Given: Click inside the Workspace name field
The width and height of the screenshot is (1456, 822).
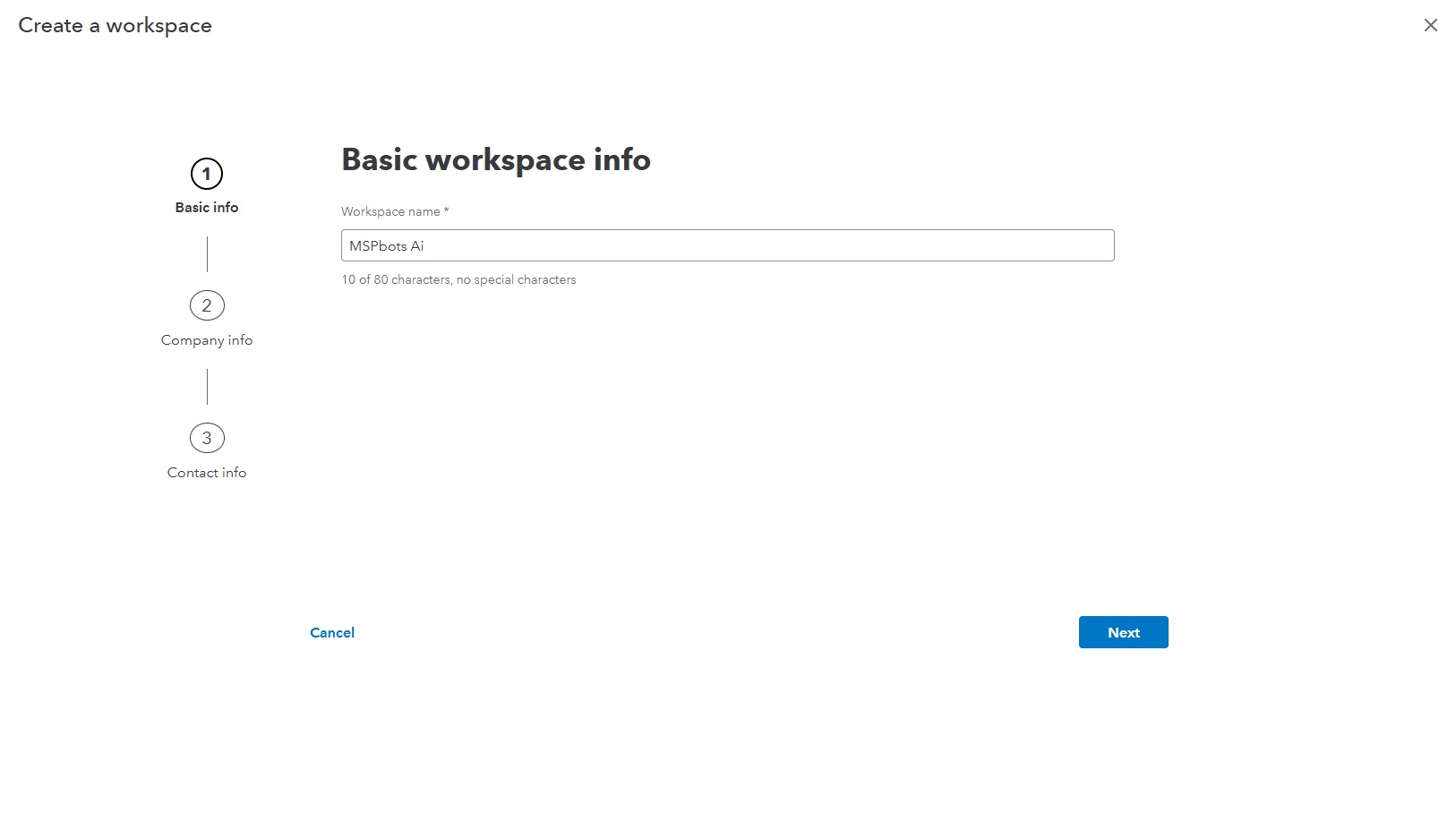Looking at the screenshot, I should click(727, 244).
